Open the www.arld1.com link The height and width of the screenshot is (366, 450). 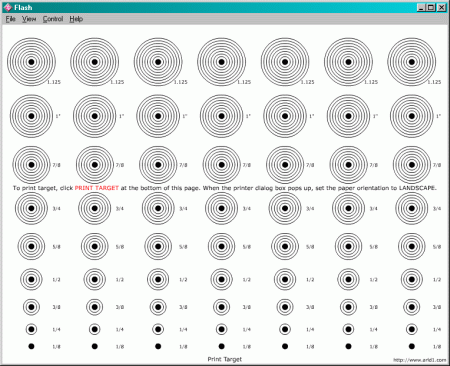[419, 360]
